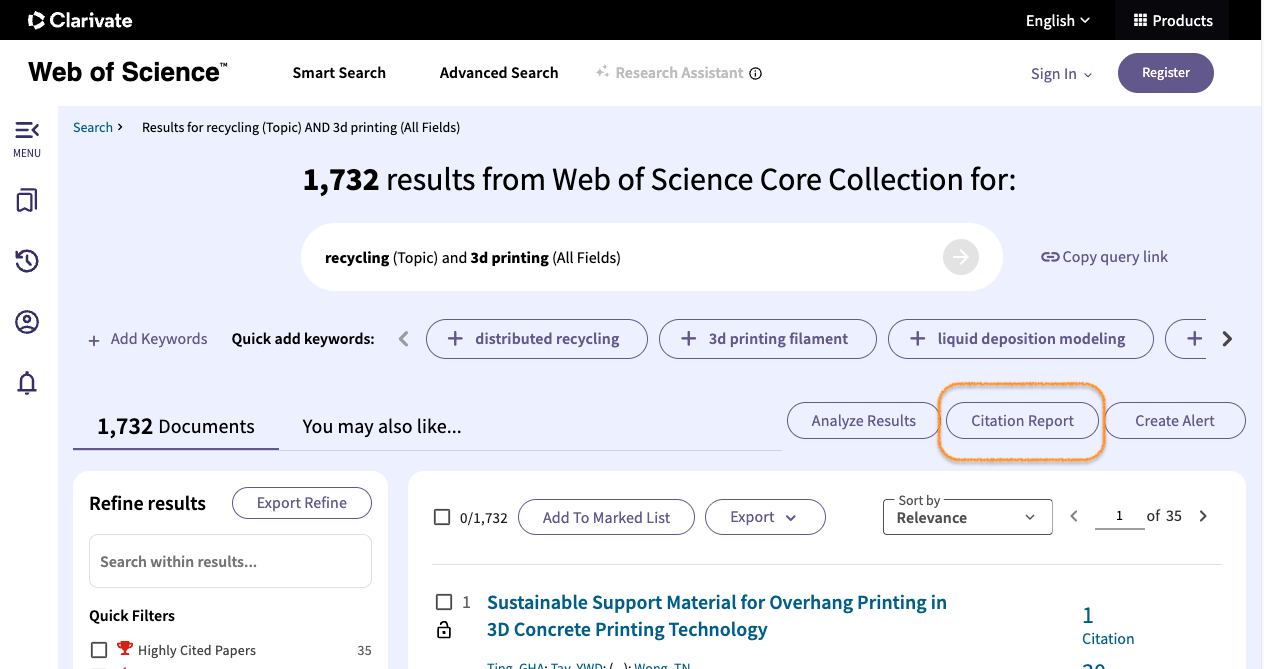Click the Research Assistant info icon
This screenshot has height=669, width=1264.
click(x=756, y=73)
